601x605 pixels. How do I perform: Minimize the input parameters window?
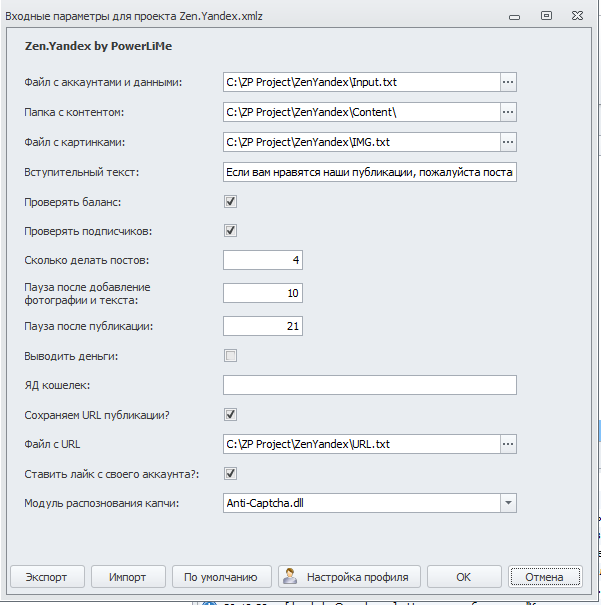pos(514,17)
